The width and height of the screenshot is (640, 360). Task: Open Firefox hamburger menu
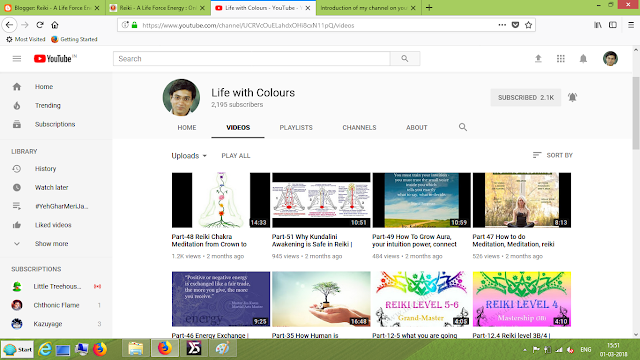point(631,25)
